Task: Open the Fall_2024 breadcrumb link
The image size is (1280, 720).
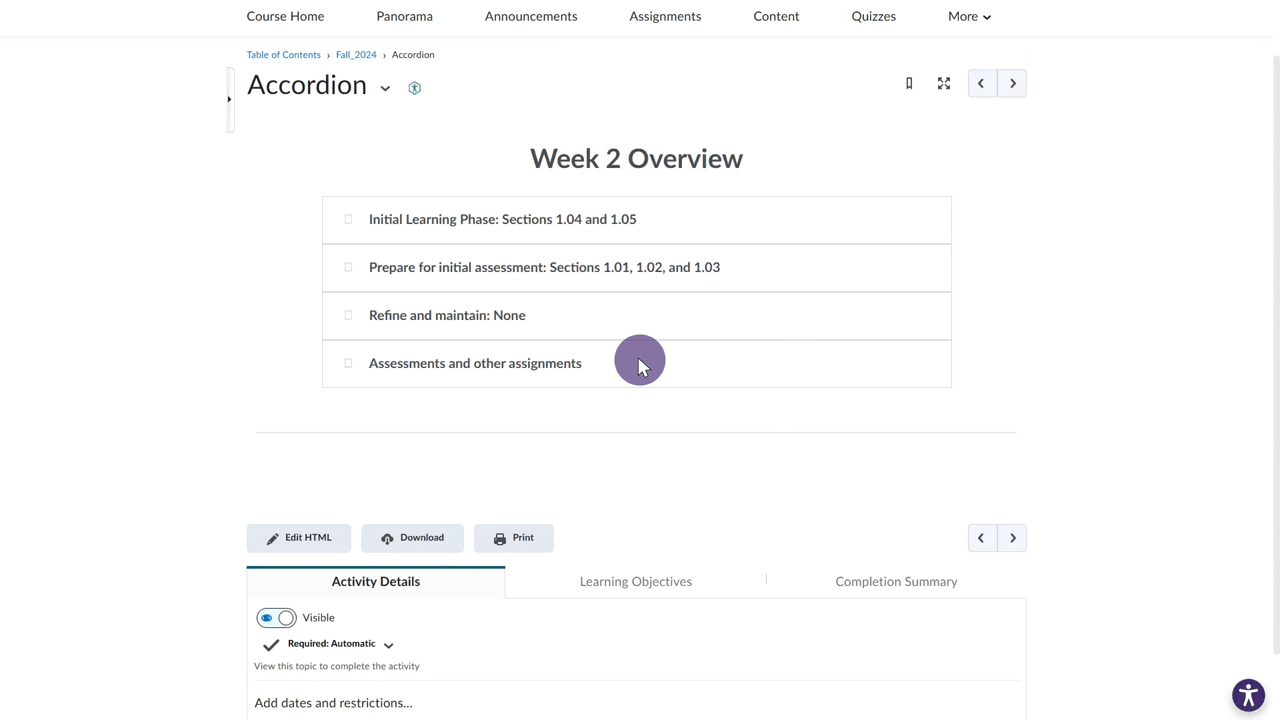Action: 356,55
